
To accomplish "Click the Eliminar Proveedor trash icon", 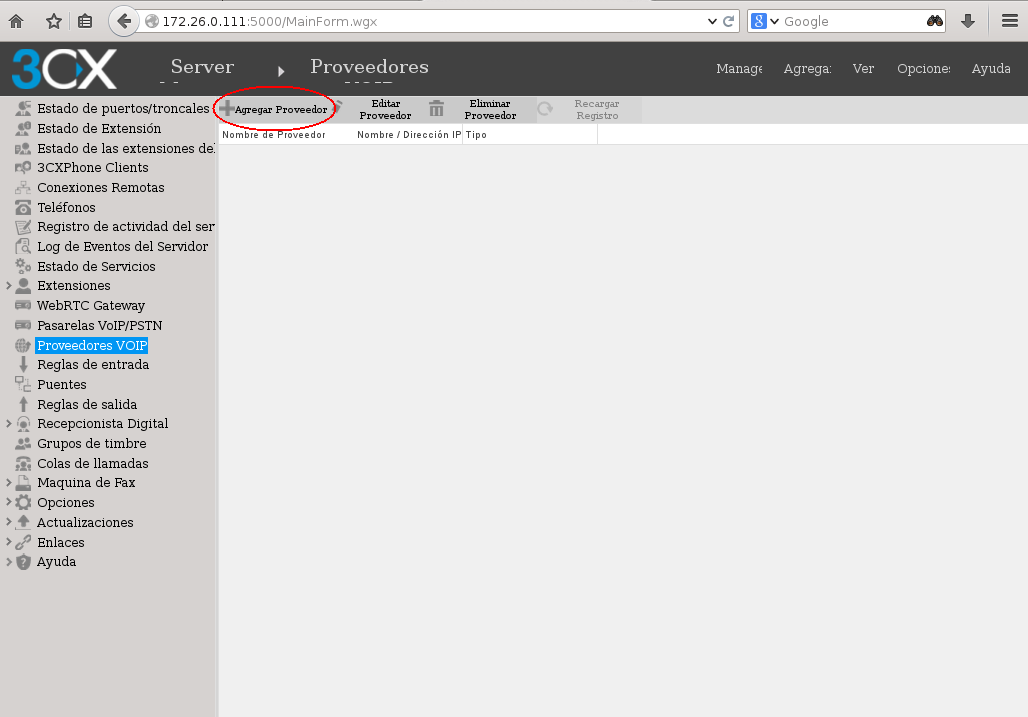I will point(437,108).
